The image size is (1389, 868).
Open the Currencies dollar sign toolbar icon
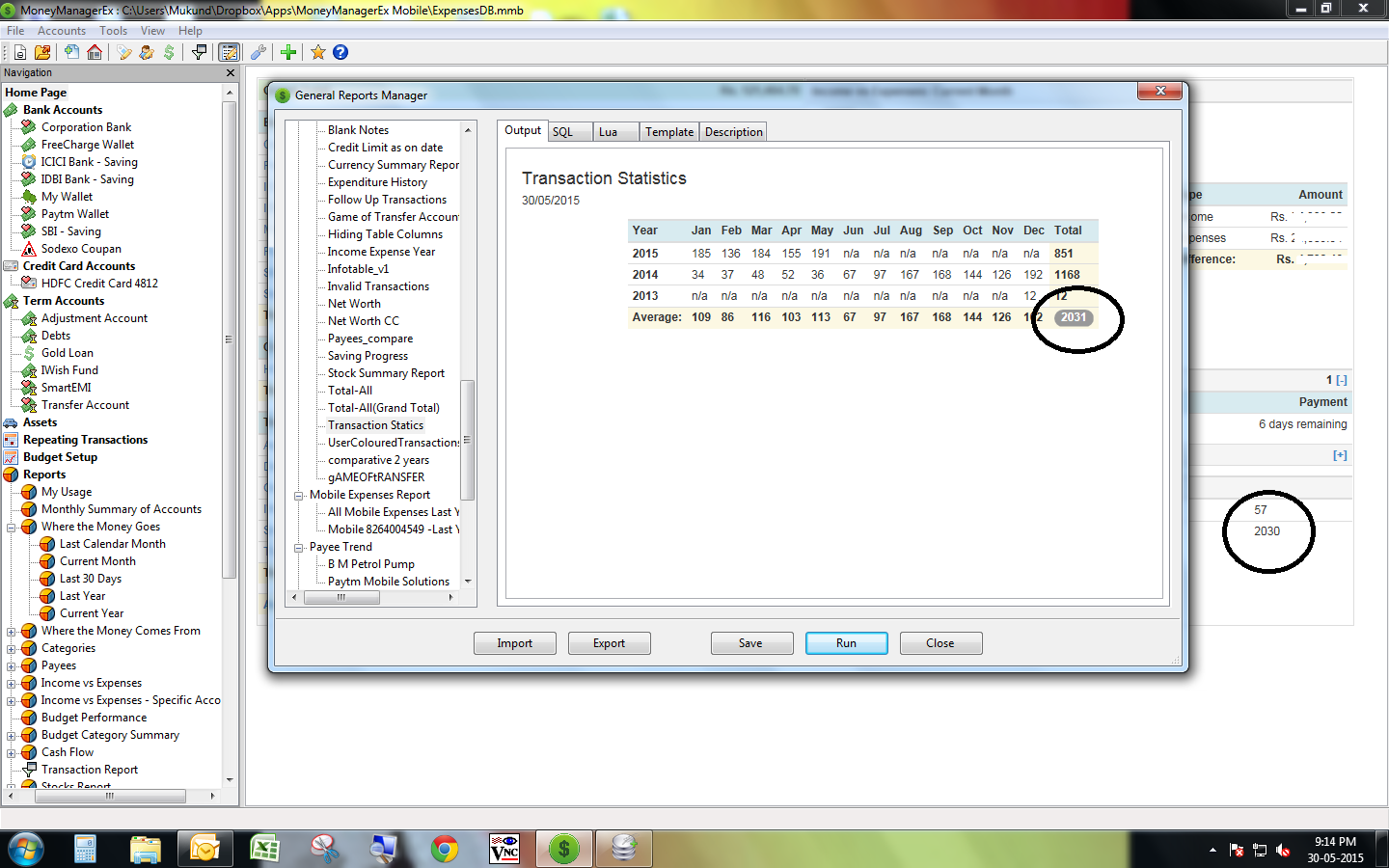pyautogui.click(x=169, y=52)
